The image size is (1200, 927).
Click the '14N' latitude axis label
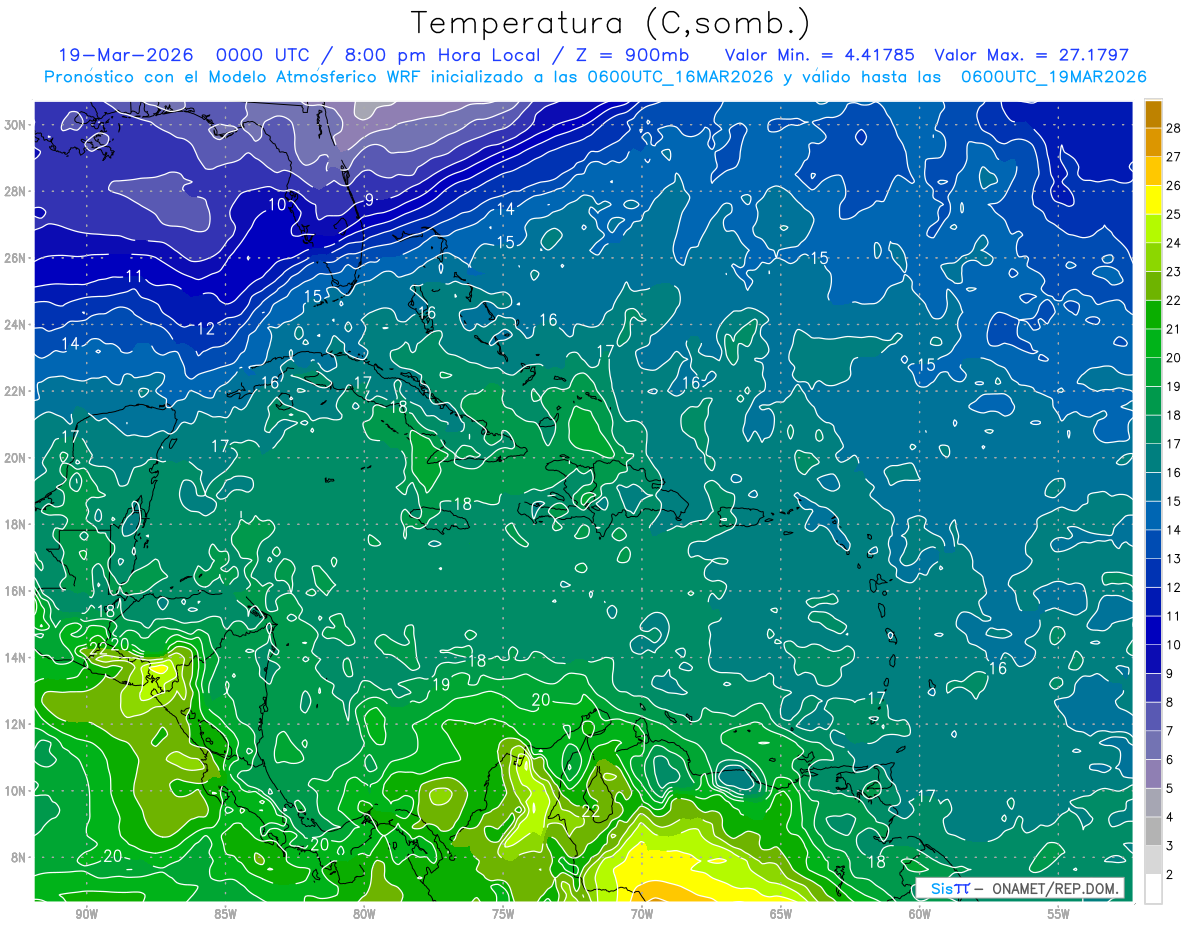point(16,658)
